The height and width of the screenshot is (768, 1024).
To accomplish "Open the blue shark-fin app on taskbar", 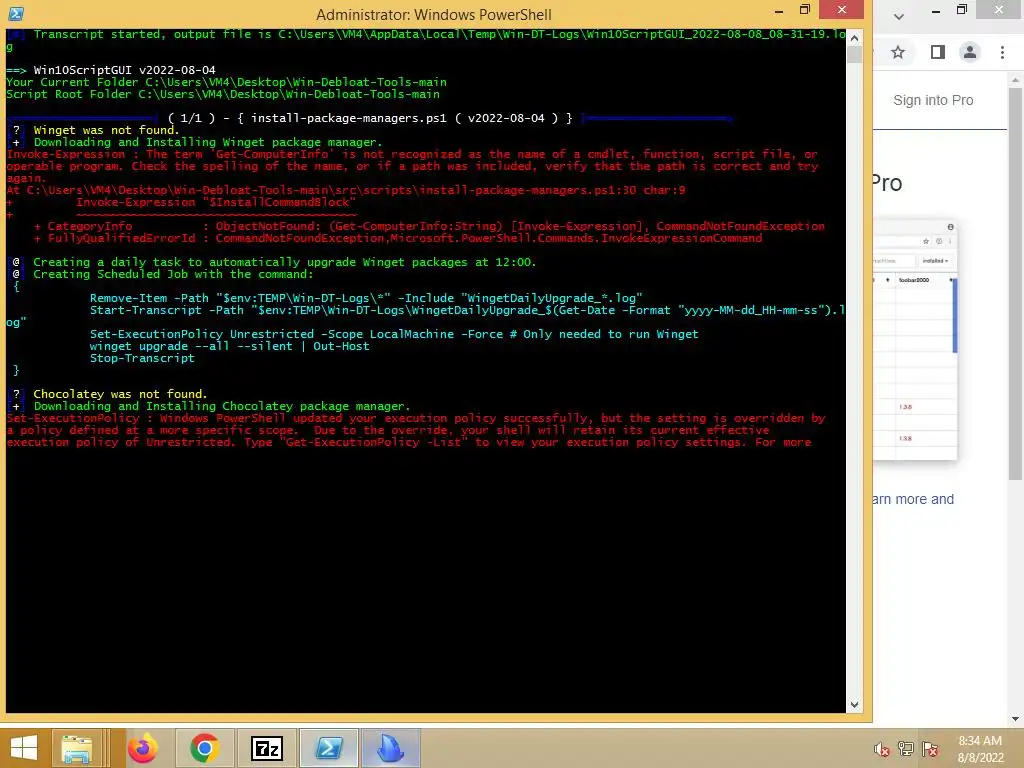I will (x=391, y=748).
